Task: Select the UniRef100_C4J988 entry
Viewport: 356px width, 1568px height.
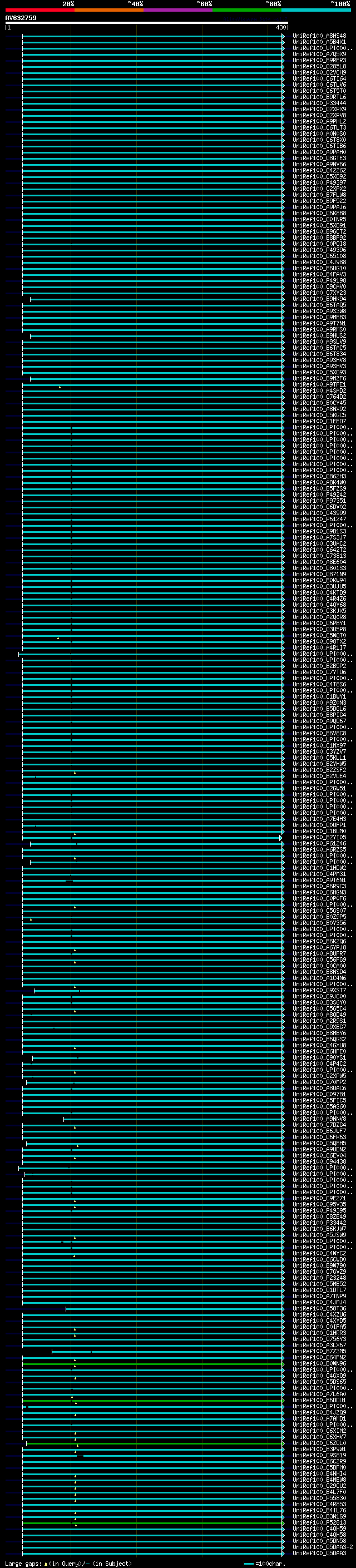Action: click(x=319, y=263)
